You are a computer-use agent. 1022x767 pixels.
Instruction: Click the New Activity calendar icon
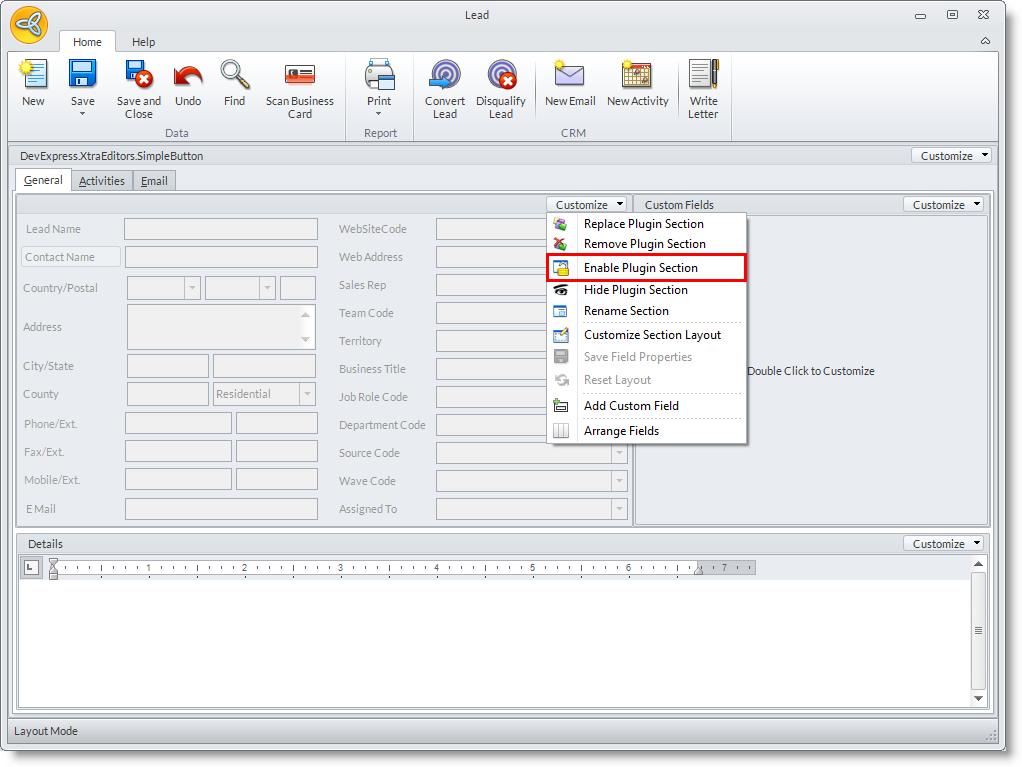[x=637, y=76]
